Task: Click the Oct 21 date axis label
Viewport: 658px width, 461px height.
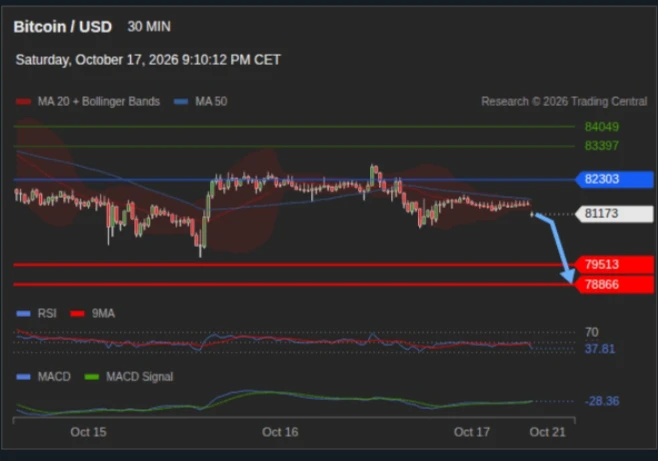Action: (x=547, y=432)
